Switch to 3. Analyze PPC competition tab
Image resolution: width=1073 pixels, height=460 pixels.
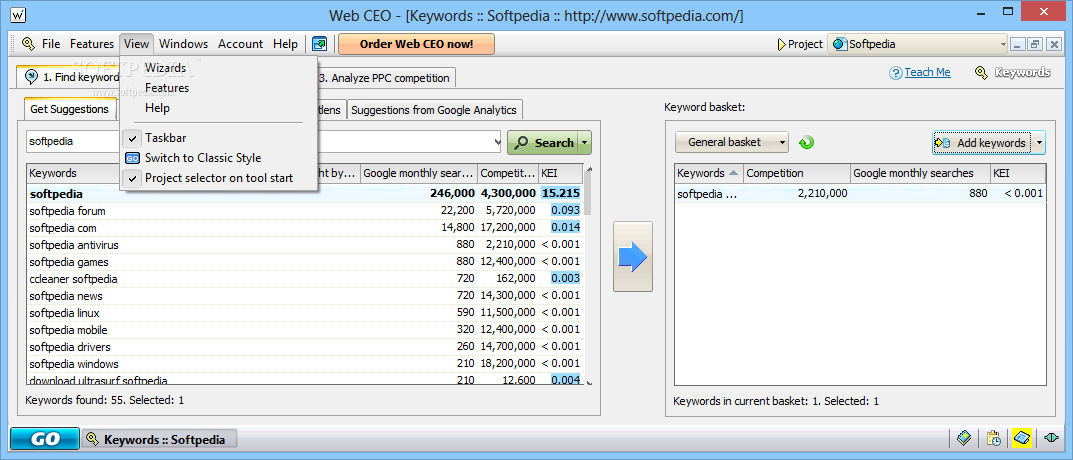(x=384, y=78)
